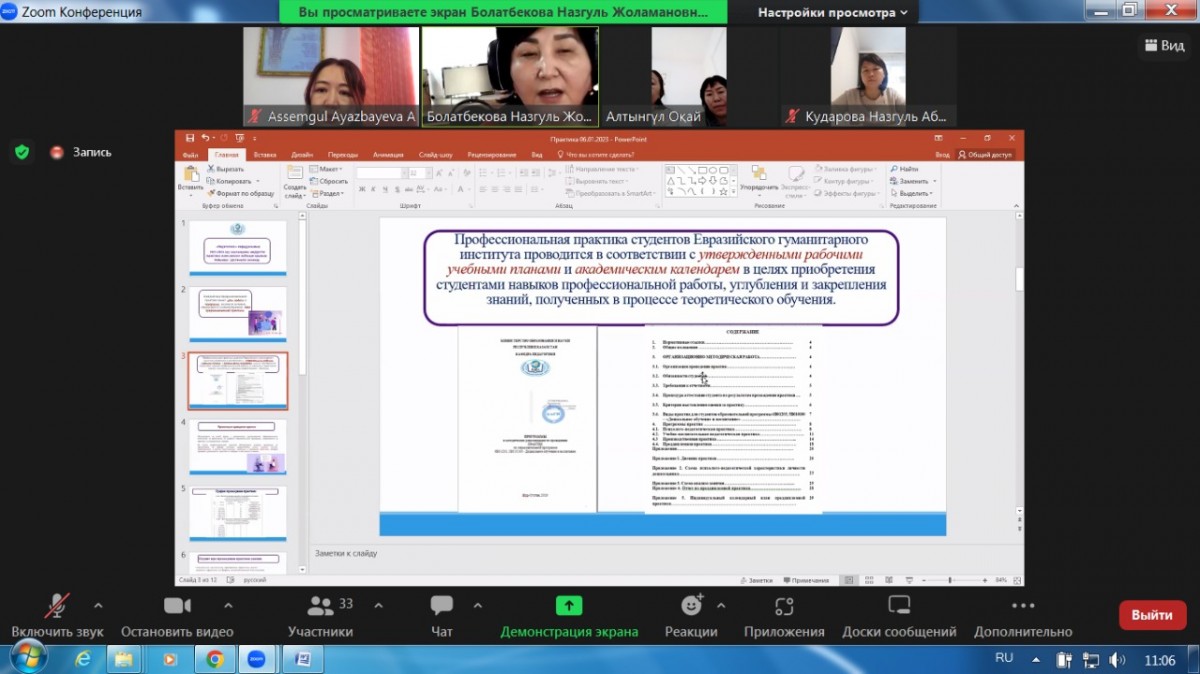Click the Вид view button
The height and width of the screenshot is (674, 1200).
pyautogui.click(x=1164, y=46)
